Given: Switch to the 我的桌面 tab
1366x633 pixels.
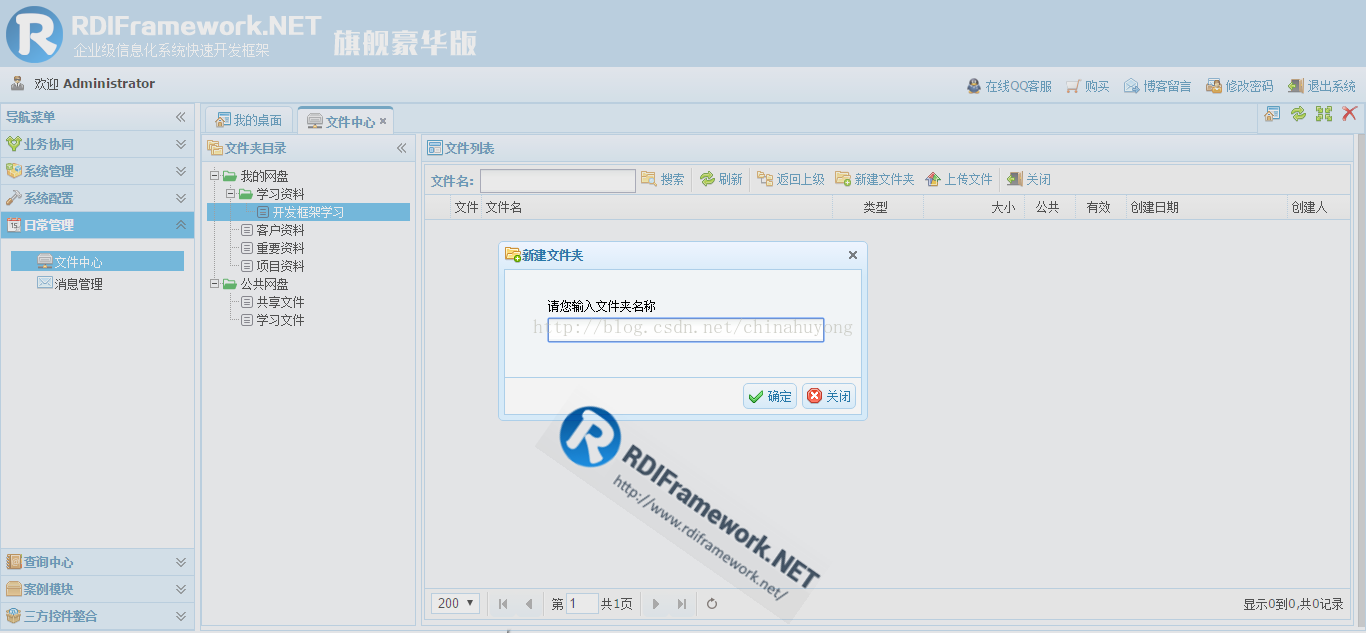Looking at the screenshot, I should [x=249, y=120].
